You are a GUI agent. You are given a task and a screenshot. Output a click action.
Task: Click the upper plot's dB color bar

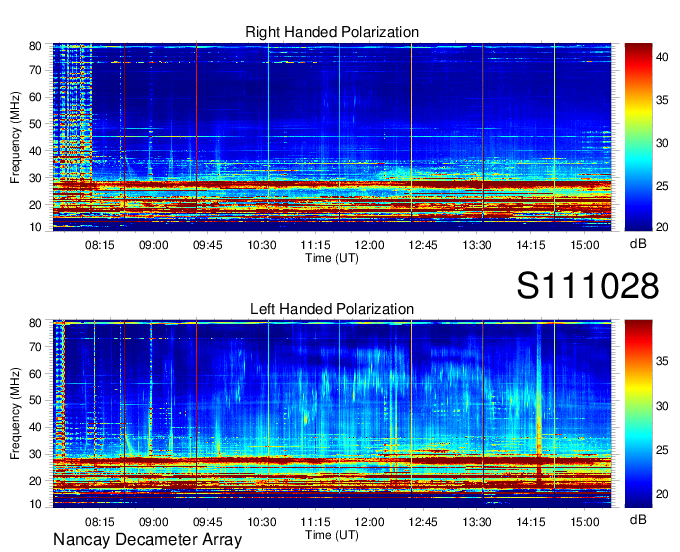point(638,137)
